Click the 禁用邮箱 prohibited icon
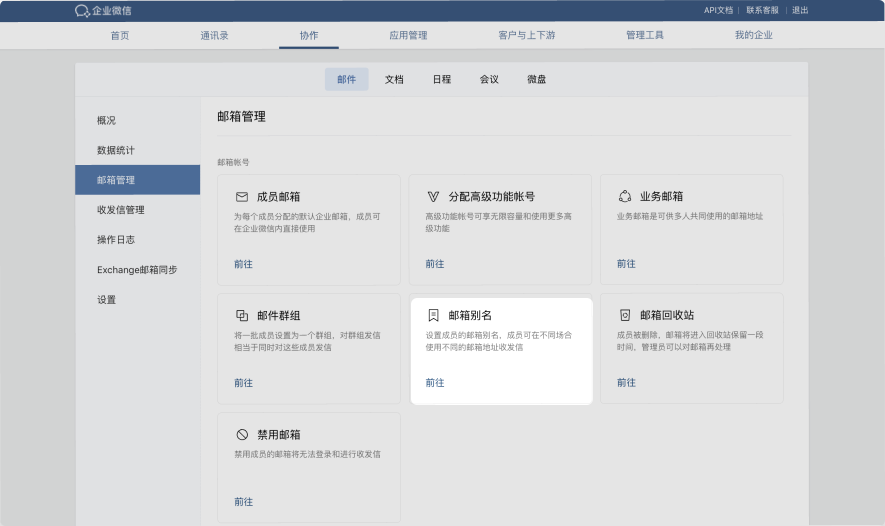885x526 pixels. point(242,435)
